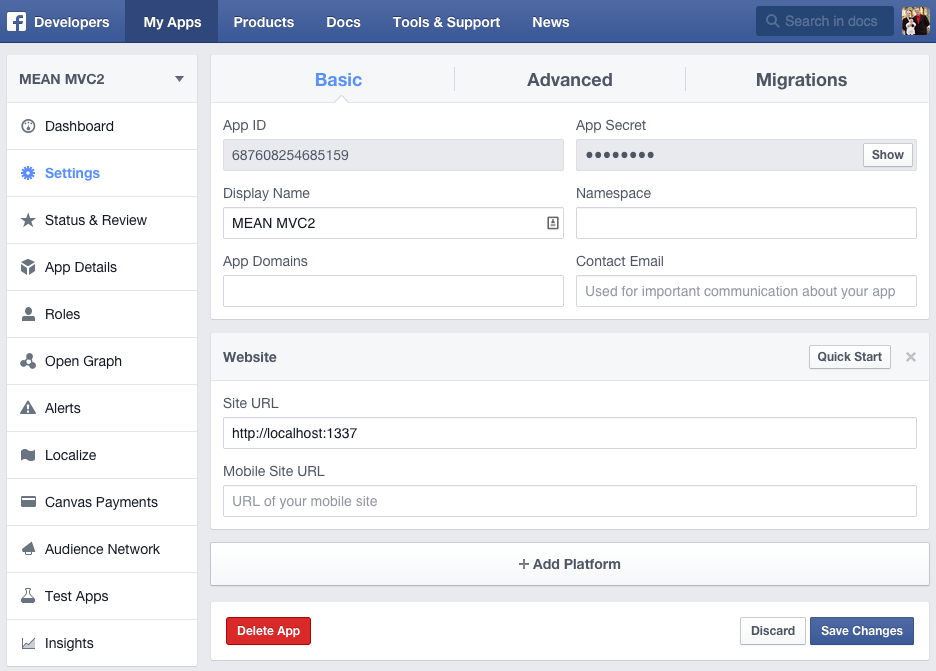Click the Namespace input field
The image size is (936, 671).
pyautogui.click(x=746, y=223)
